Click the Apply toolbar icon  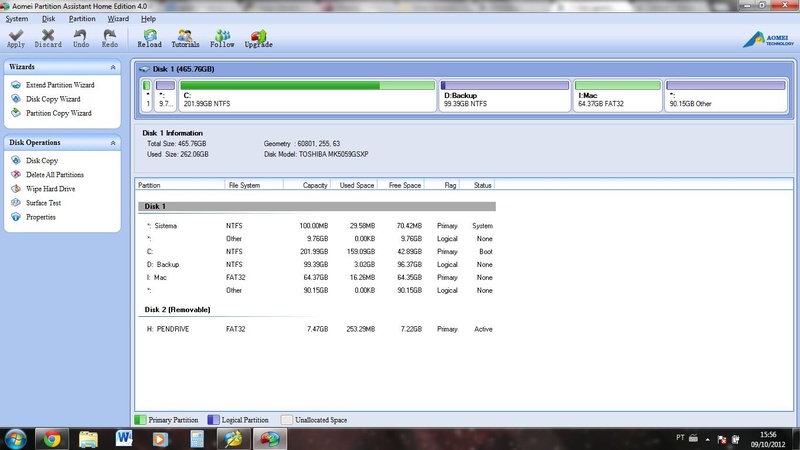click(x=16, y=37)
